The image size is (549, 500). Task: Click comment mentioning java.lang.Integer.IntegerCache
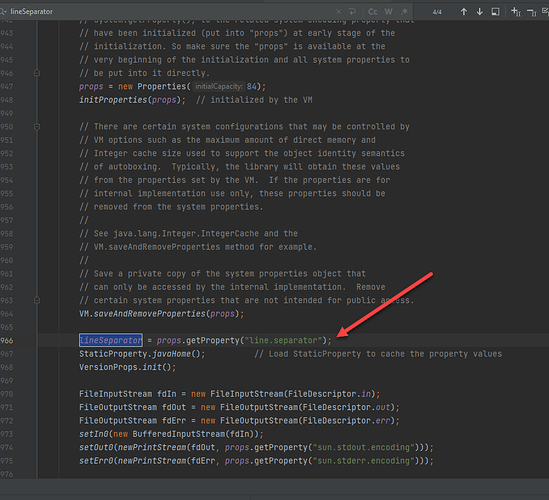pos(188,234)
